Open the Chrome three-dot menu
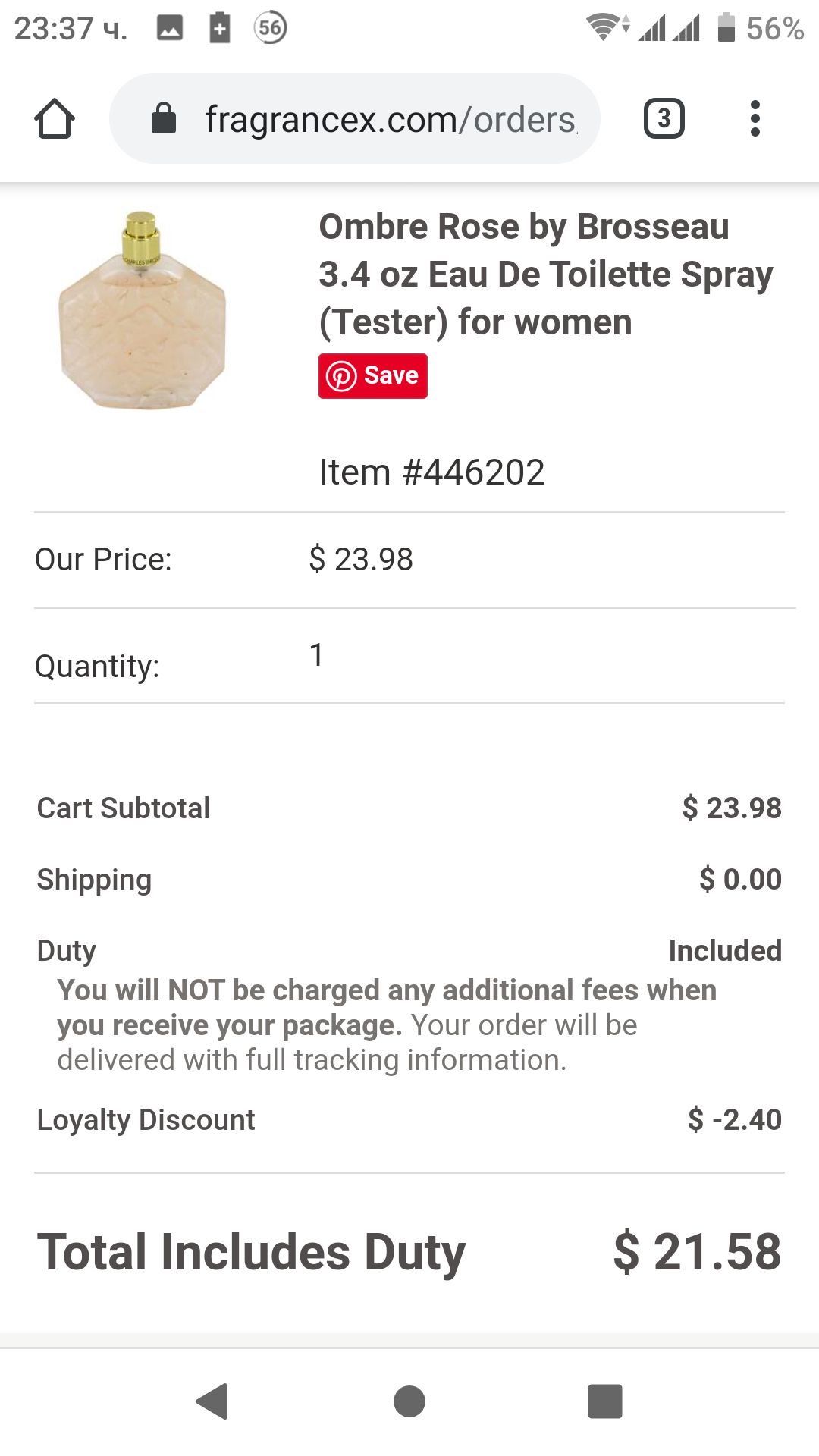819x1456 pixels. (x=755, y=119)
